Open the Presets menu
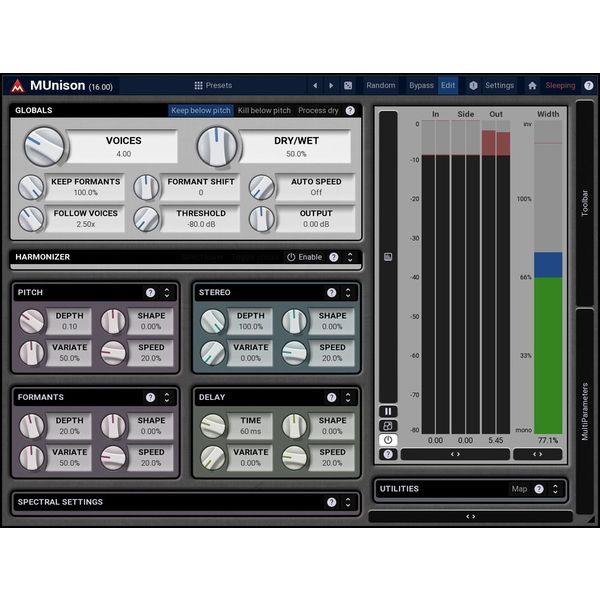Screen dimensions: 600x600 coord(213,85)
